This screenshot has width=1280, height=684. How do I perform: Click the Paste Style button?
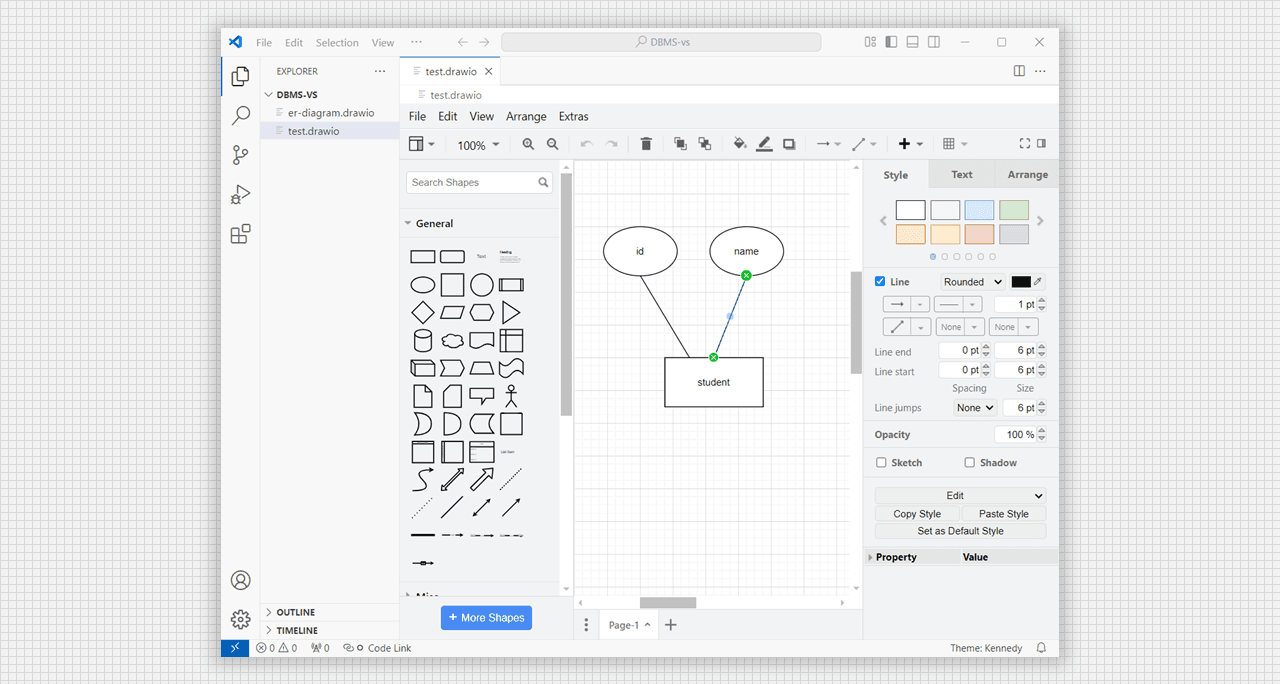click(1003, 514)
